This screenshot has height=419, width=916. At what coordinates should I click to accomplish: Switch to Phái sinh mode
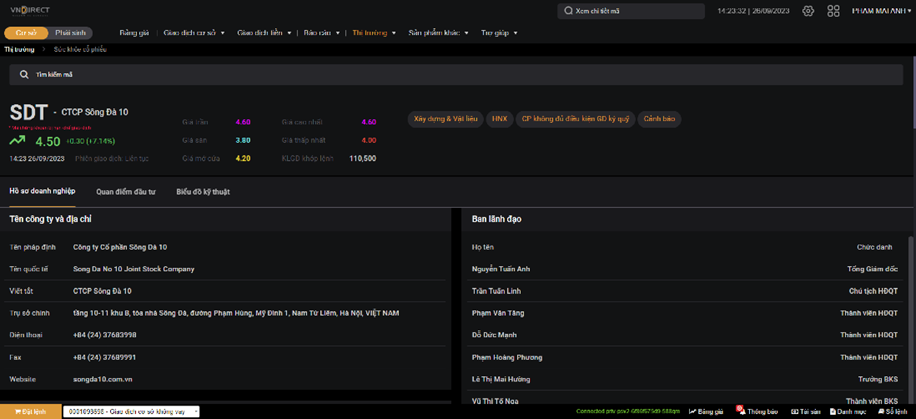click(x=70, y=33)
